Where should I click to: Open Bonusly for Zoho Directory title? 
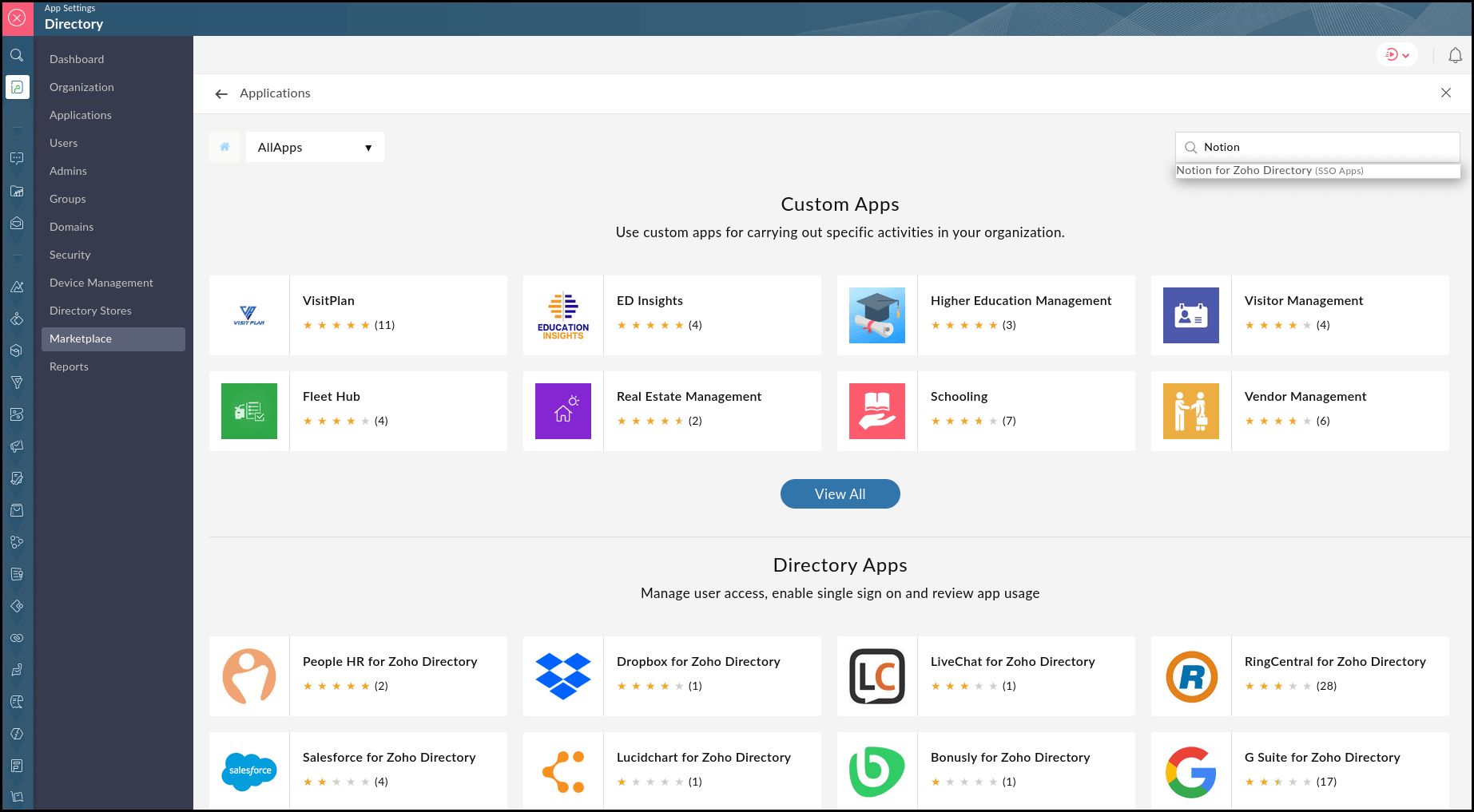1011,758
